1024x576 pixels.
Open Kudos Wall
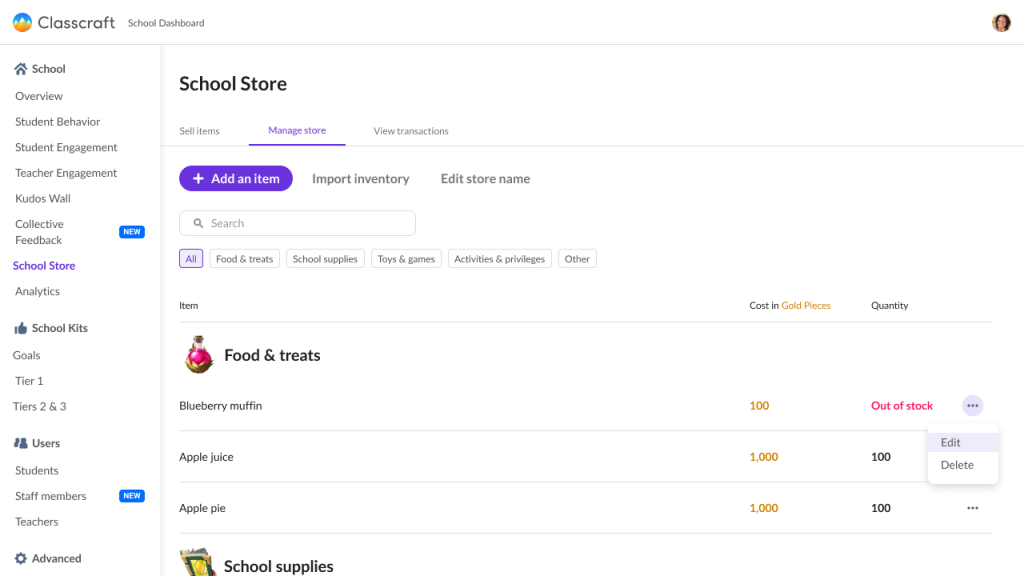click(42, 198)
